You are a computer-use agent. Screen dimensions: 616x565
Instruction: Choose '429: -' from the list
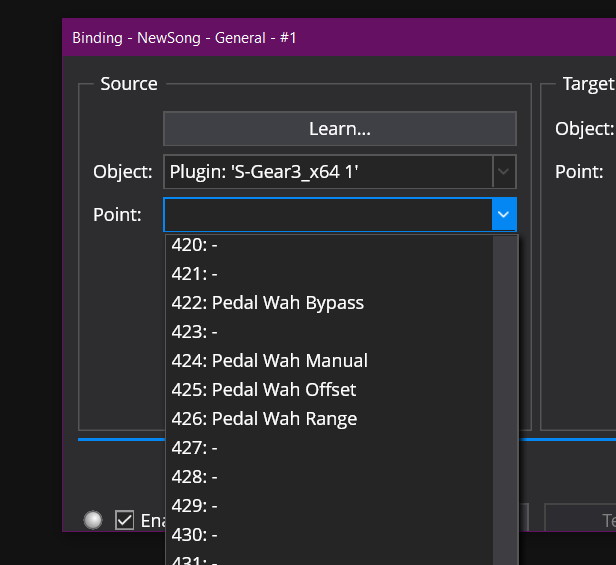pos(329,506)
